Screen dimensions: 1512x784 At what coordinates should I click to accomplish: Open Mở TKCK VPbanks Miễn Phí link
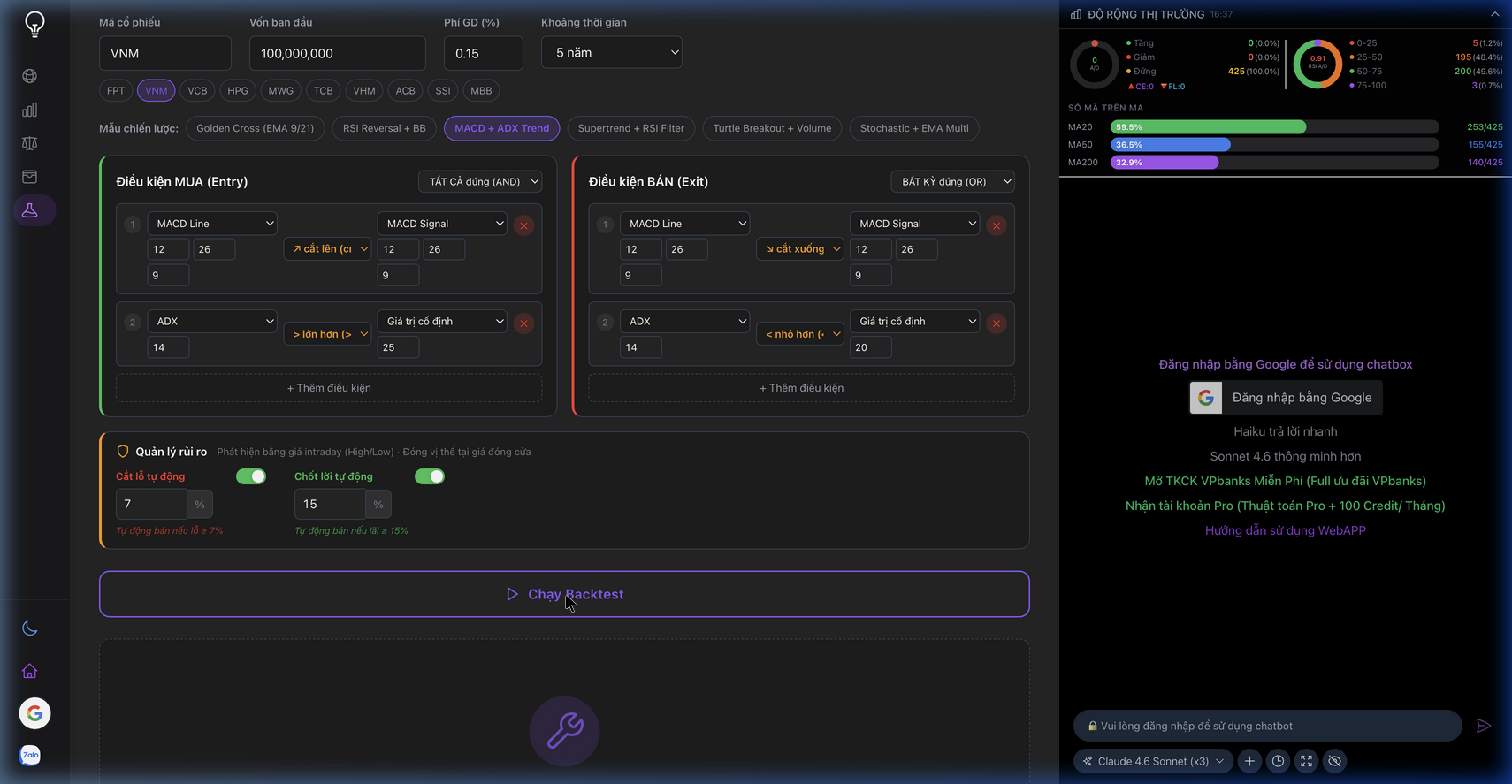1286,481
